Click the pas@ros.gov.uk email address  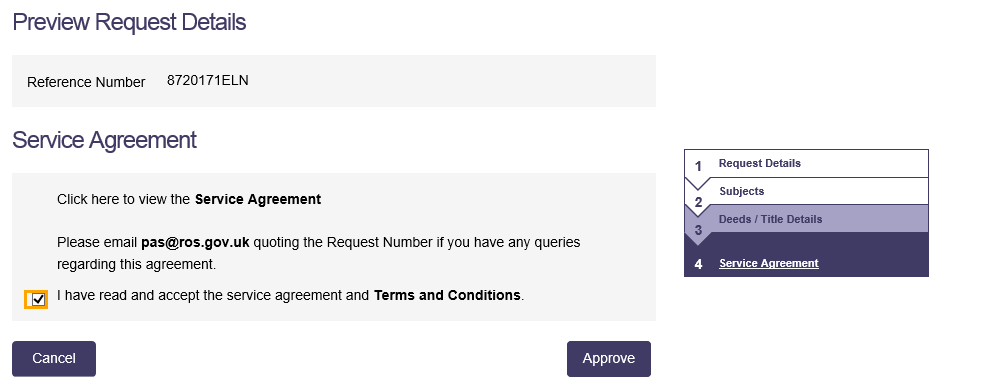pos(195,242)
